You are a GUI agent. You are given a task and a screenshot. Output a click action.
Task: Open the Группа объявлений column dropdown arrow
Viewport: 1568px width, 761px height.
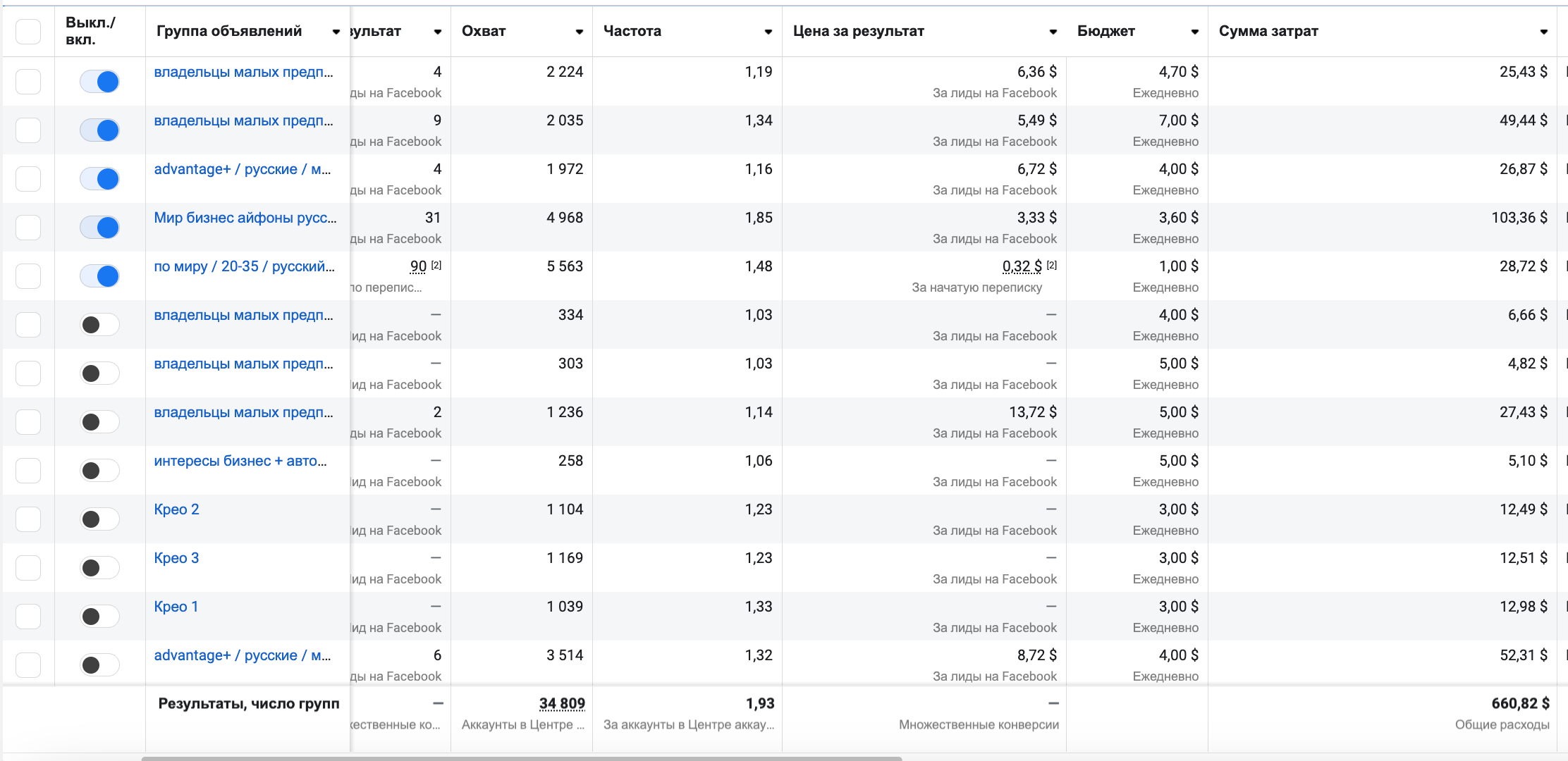(336, 32)
